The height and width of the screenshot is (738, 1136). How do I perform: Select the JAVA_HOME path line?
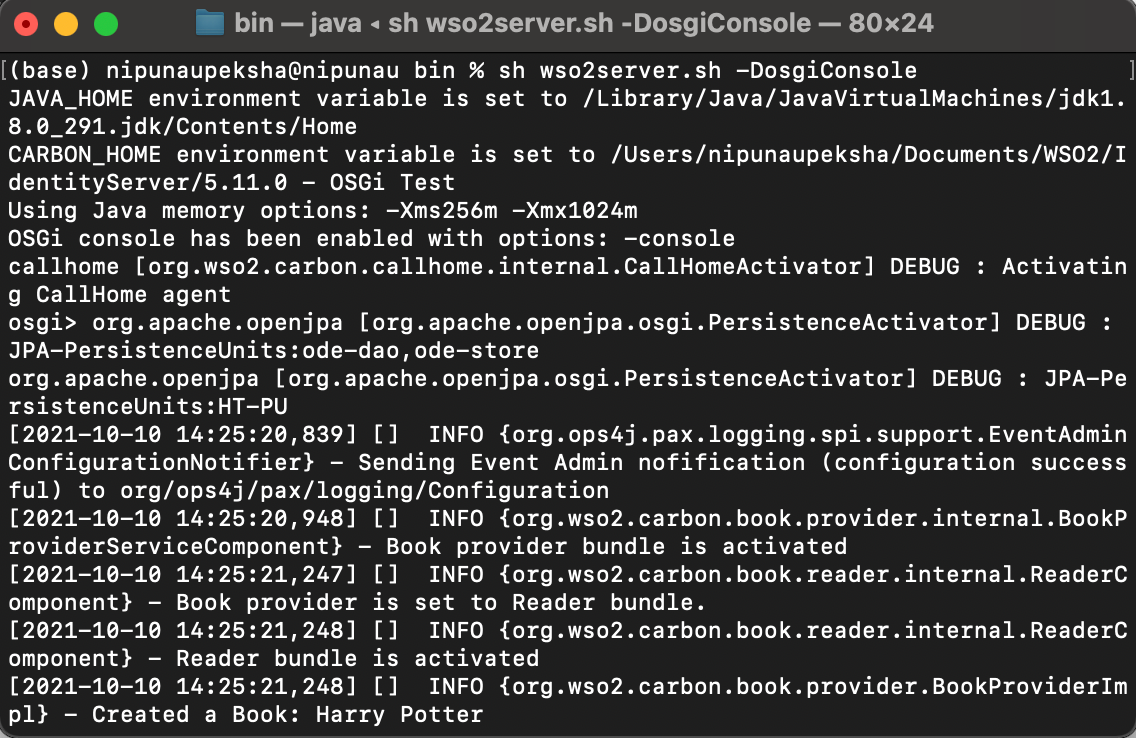click(x=400, y=98)
